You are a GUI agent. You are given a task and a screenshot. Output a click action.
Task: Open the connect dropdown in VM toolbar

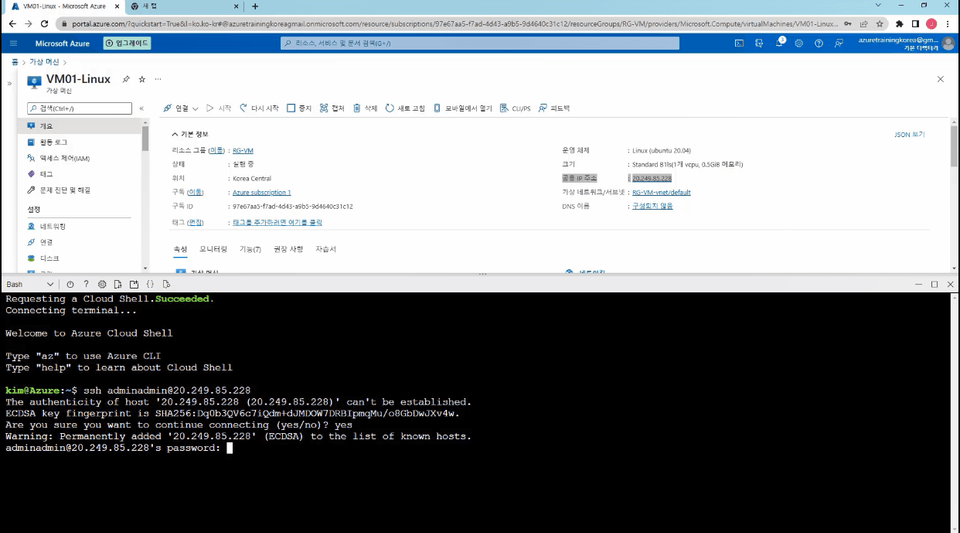click(x=181, y=108)
